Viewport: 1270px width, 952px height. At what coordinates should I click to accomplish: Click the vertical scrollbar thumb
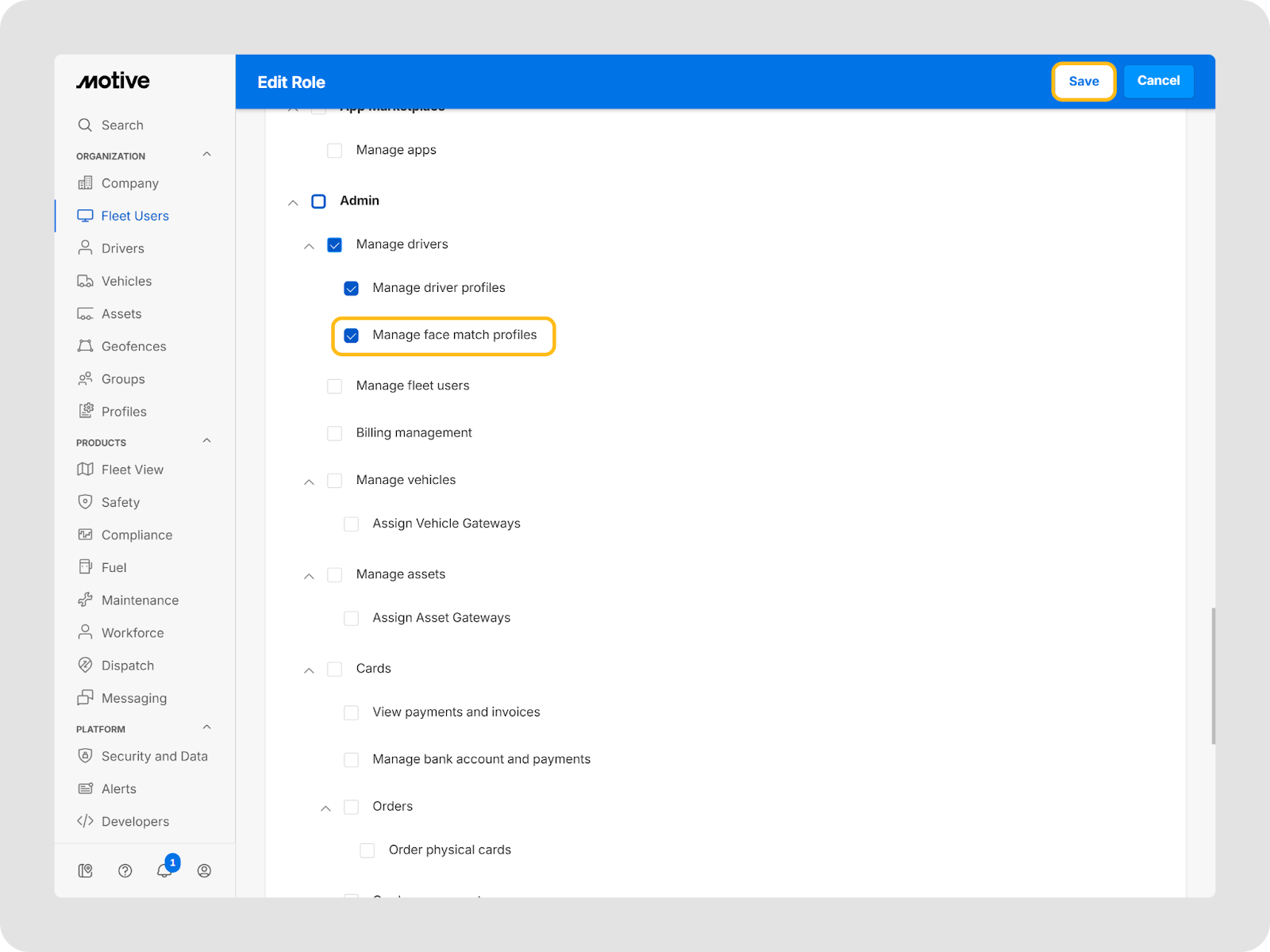tap(1213, 676)
